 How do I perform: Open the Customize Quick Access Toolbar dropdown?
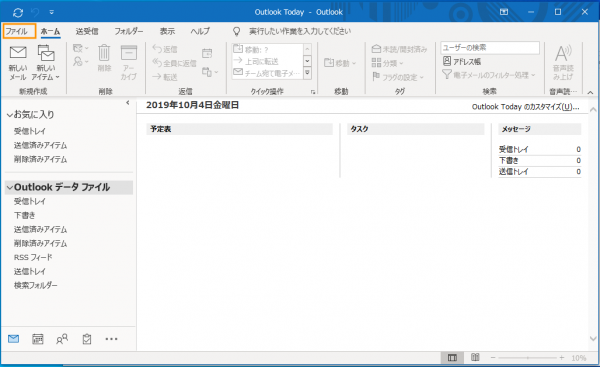pyautogui.click(x=52, y=13)
